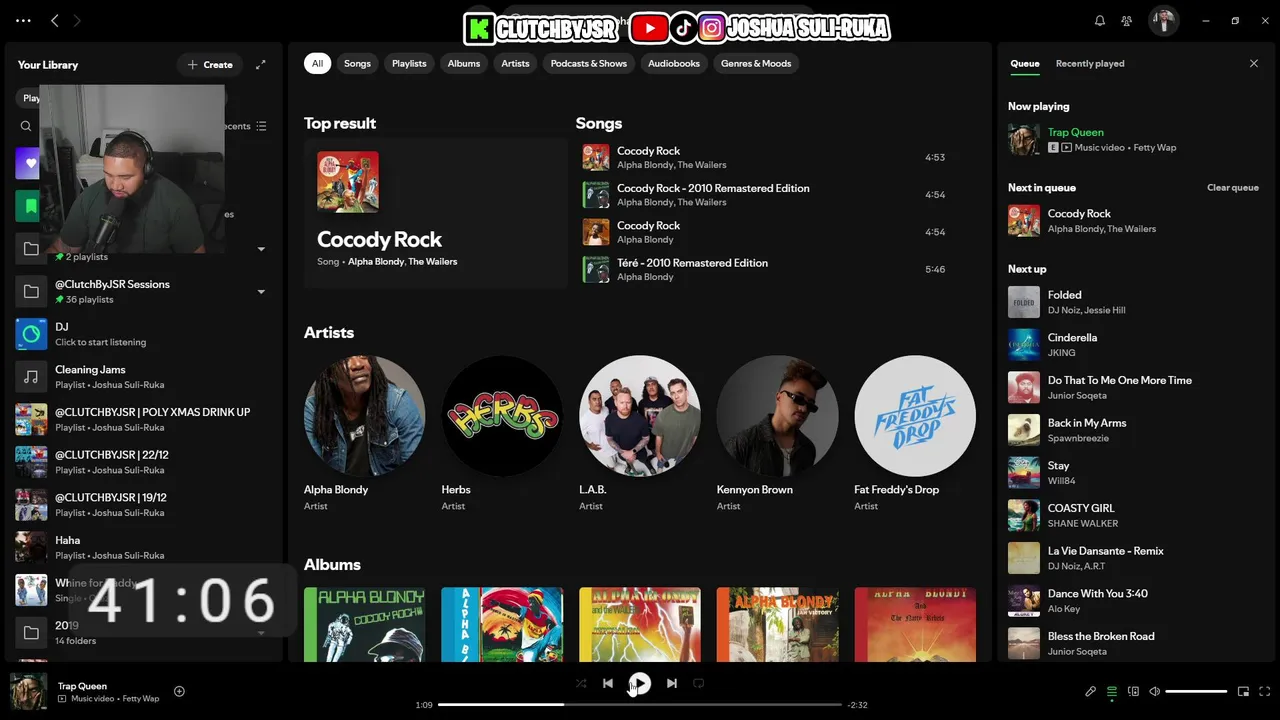Open the Fat Freddy's Drop artist card
1280x720 pixels.
pyautogui.click(x=915, y=433)
